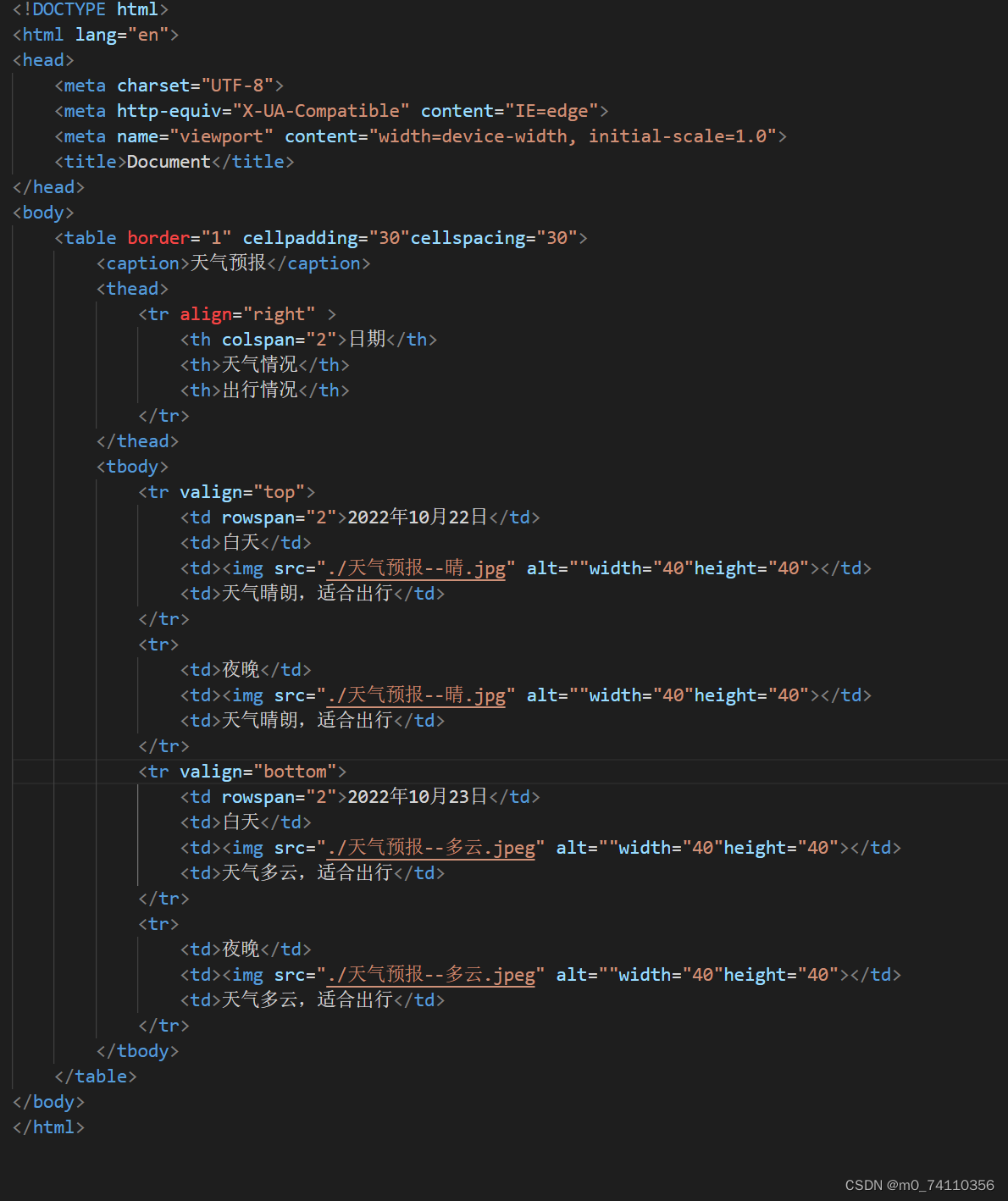
Task: Click the word Document inside title
Action: click(169, 162)
